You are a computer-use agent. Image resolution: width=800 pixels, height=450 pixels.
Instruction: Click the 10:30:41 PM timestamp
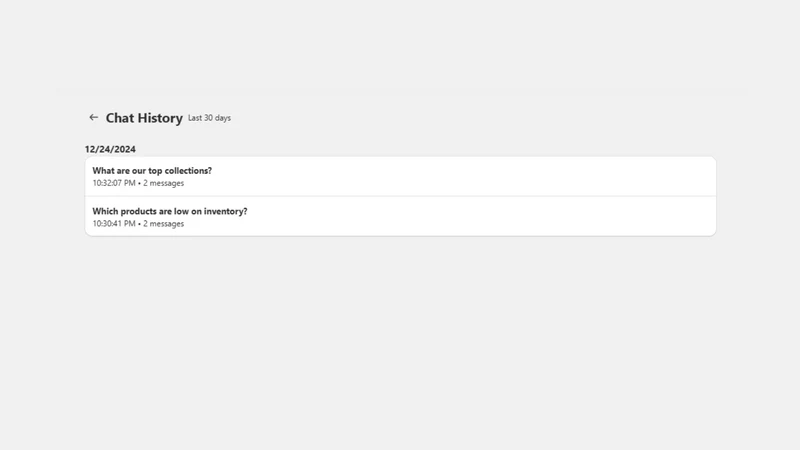[x=114, y=223]
